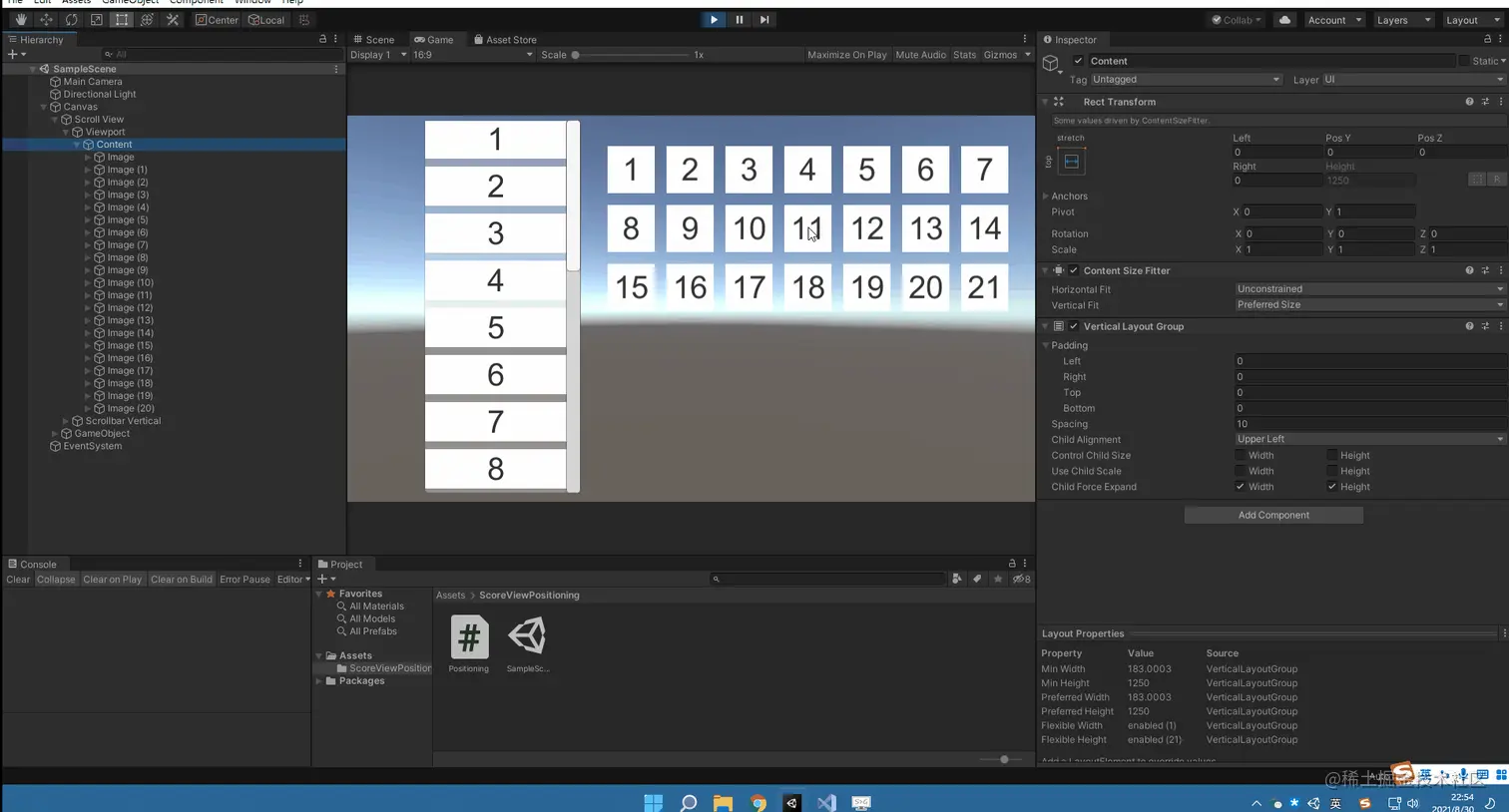Viewport: 1509px width, 812px height.
Task: Open the Child Alignment dropdown
Action: (1367, 439)
